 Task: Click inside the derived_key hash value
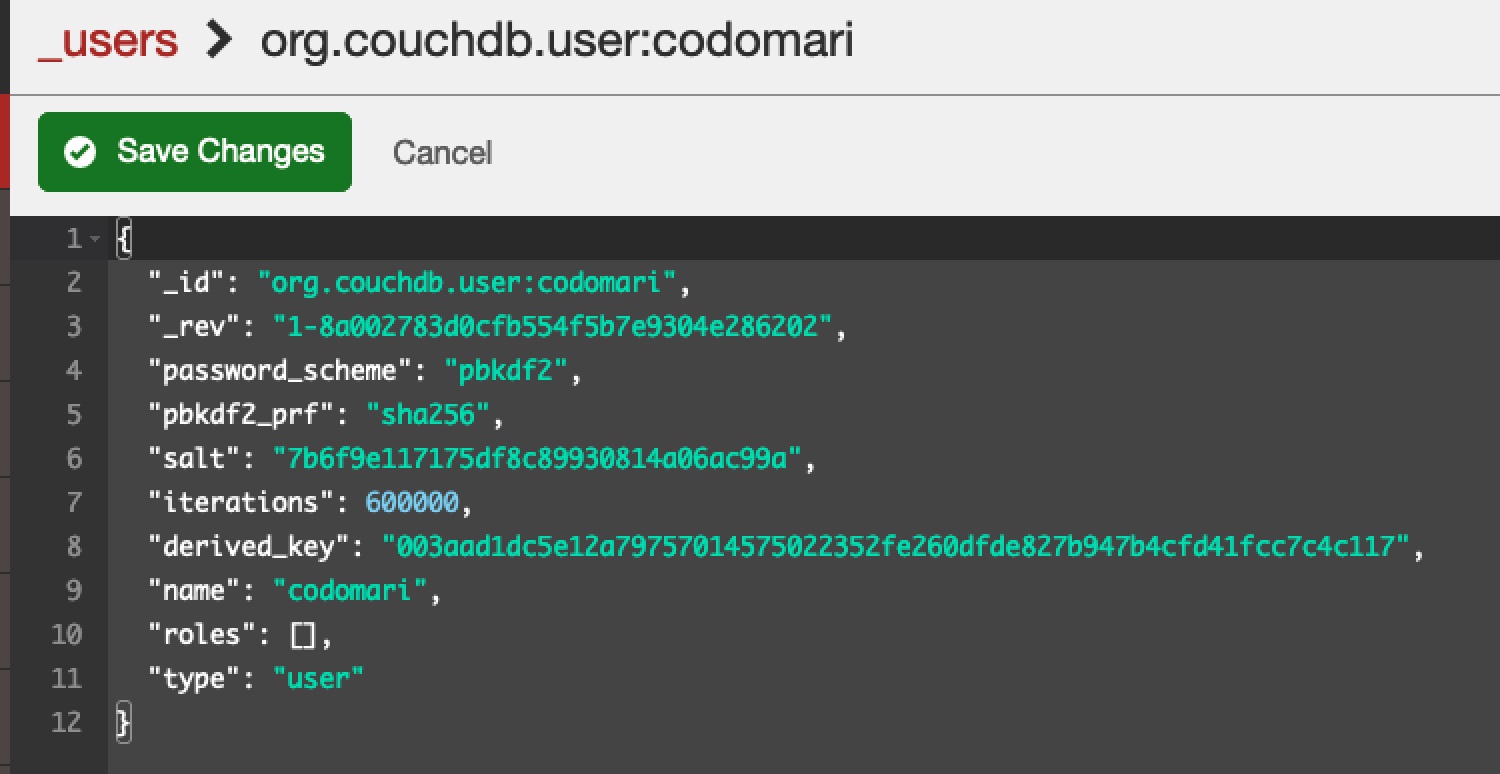tap(896, 546)
